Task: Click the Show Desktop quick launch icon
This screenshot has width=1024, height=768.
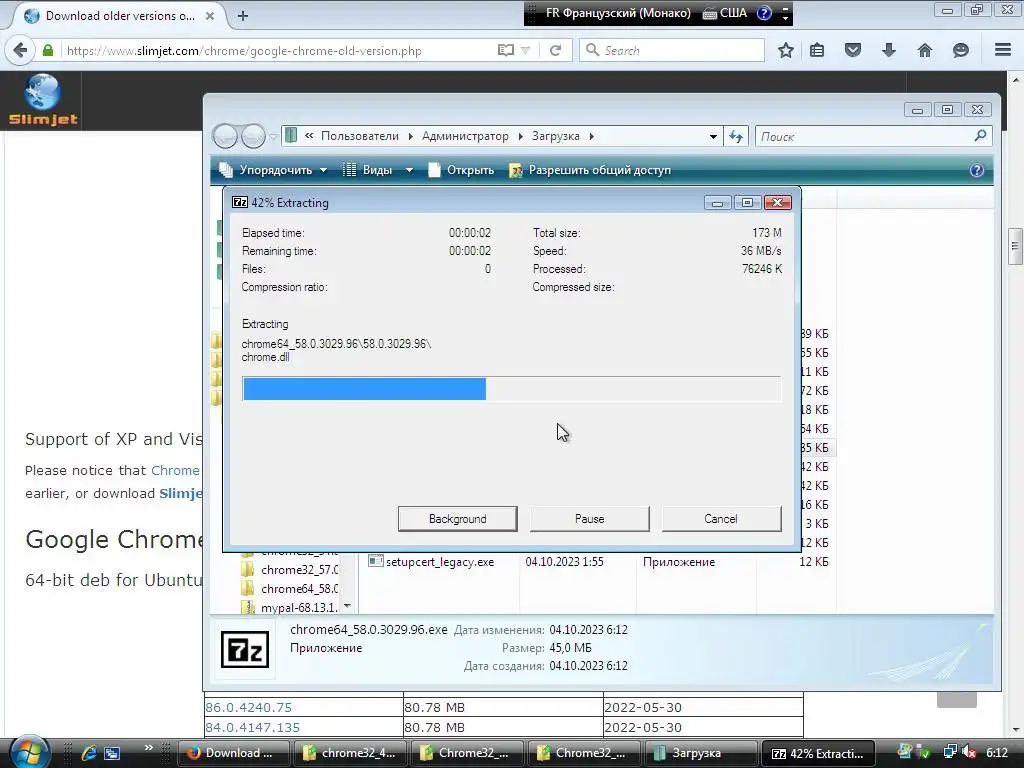Action: pos(112,753)
